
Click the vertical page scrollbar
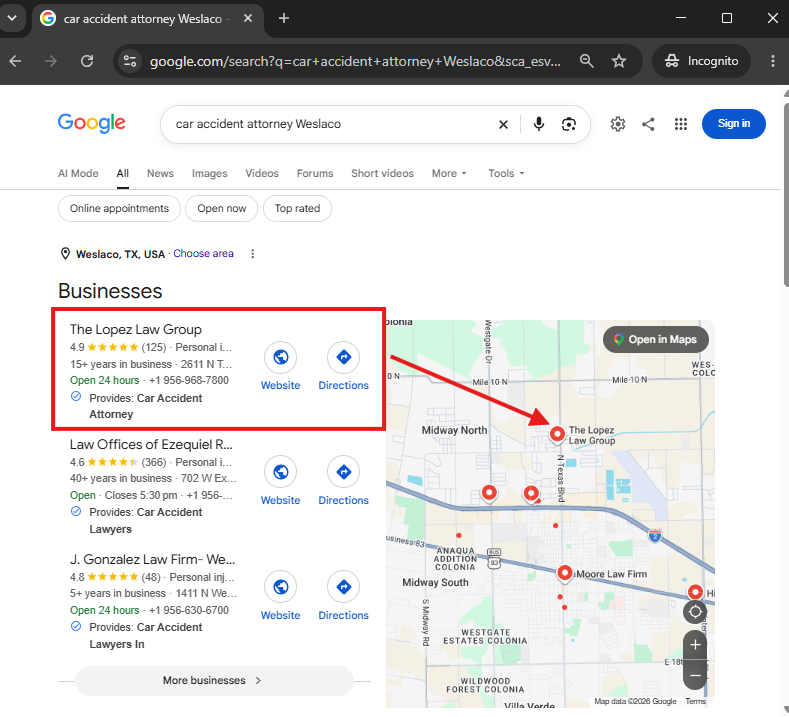[x=785, y=195]
